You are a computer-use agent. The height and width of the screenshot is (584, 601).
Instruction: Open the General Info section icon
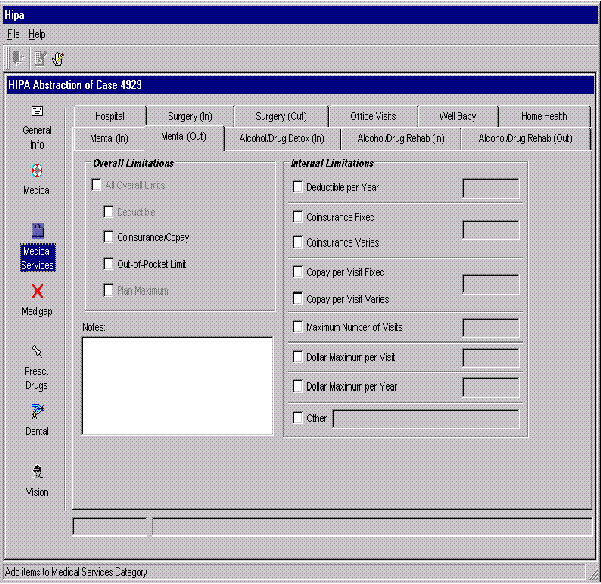click(37, 112)
